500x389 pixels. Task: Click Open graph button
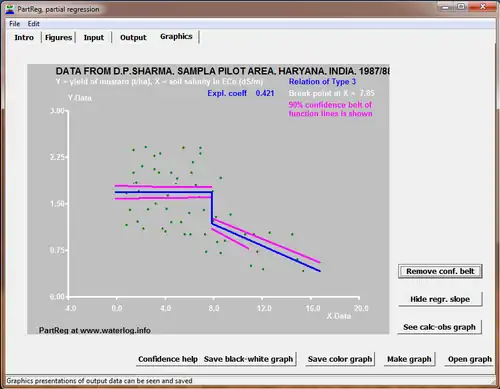(470, 359)
